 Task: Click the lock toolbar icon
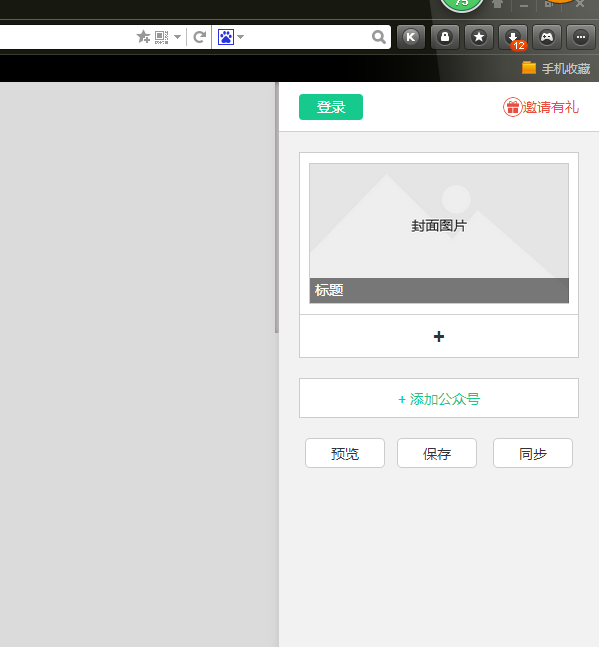[445, 37]
